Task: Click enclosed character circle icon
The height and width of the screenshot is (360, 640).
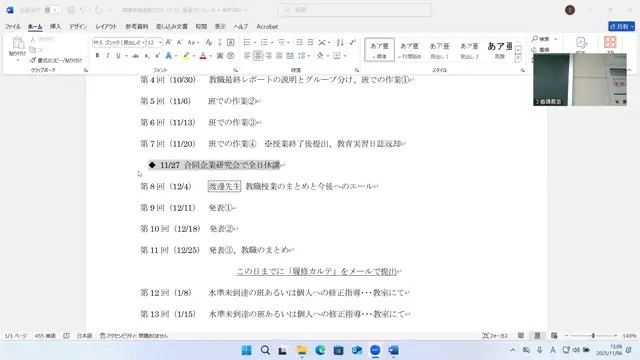Action: pyautogui.click(x=231, y=56)
